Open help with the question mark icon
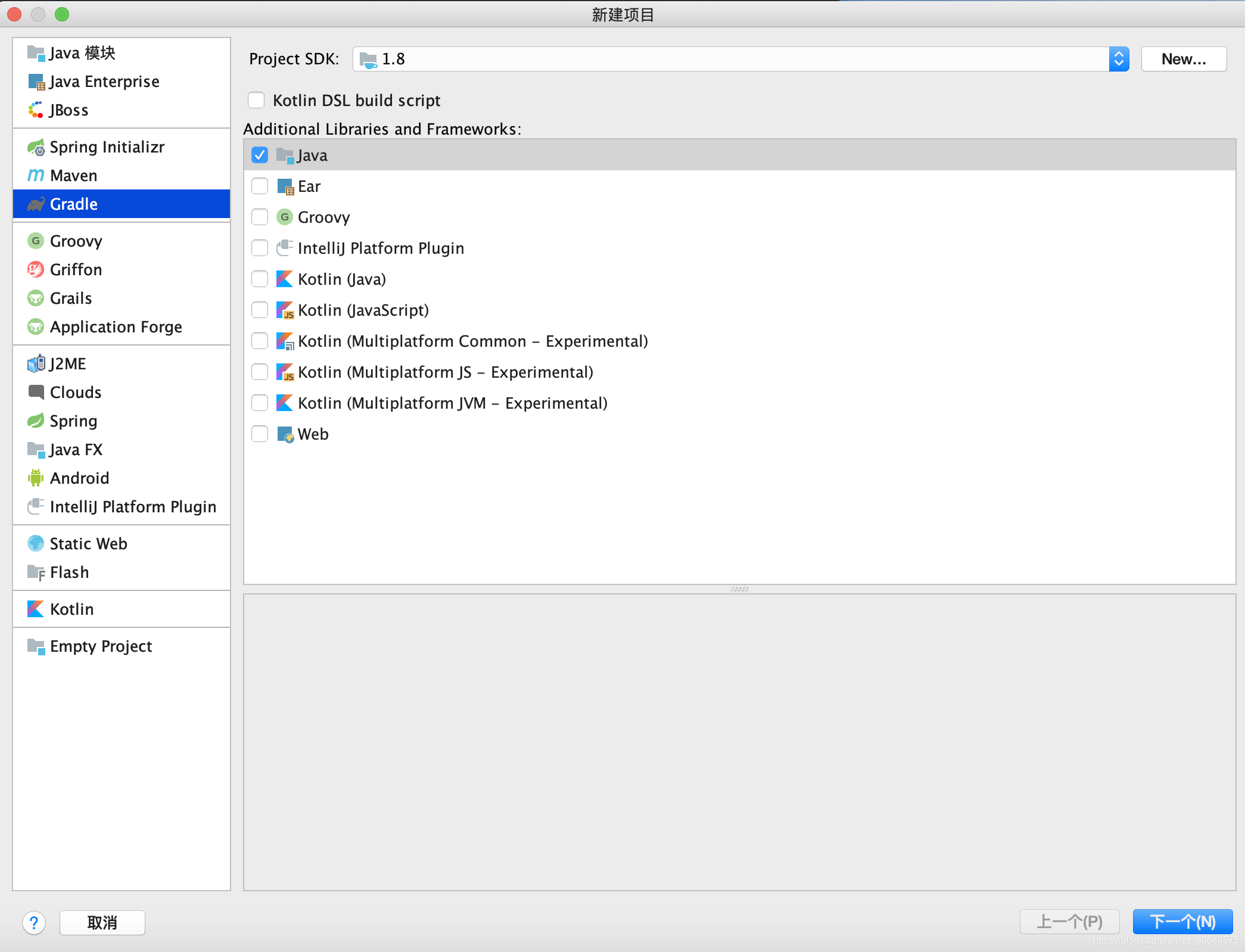1245x952 pixels. point(34,923)
